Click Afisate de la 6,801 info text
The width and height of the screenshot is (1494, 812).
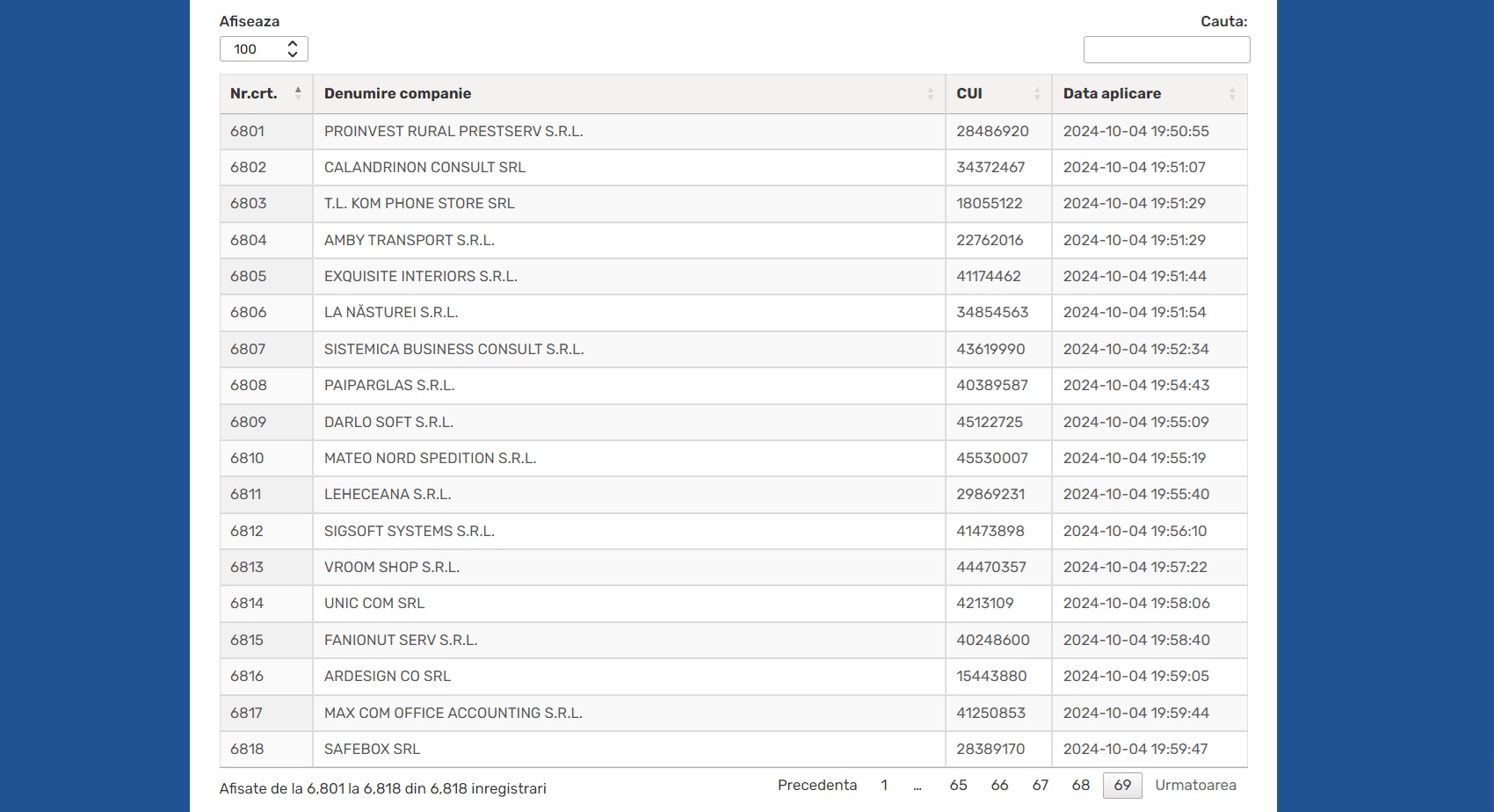tap(382, 789)
